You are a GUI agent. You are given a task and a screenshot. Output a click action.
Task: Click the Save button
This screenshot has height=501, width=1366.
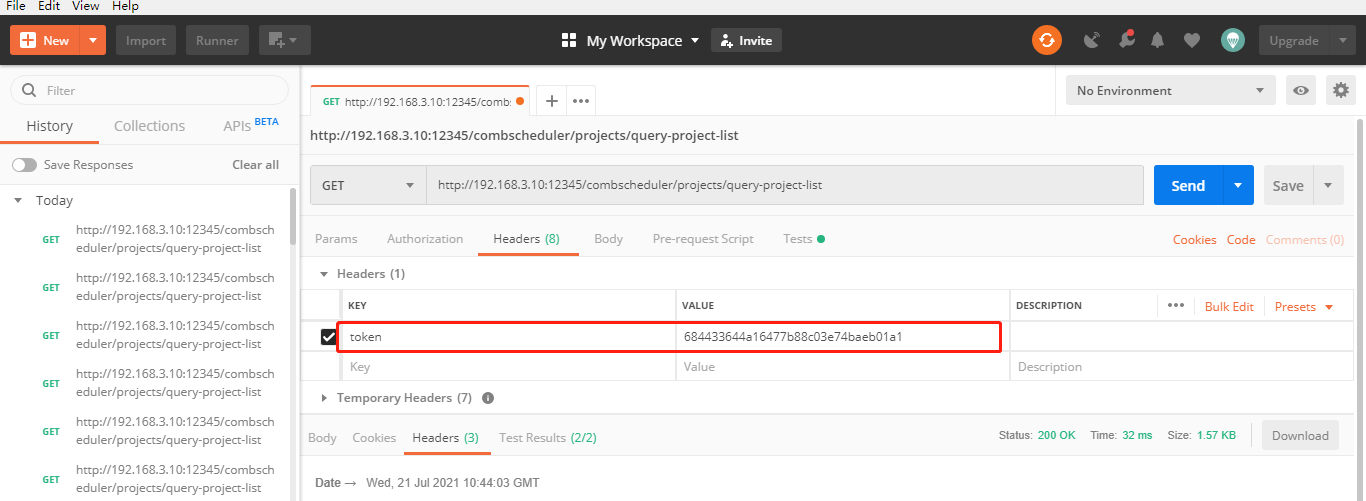[1288, 185]
